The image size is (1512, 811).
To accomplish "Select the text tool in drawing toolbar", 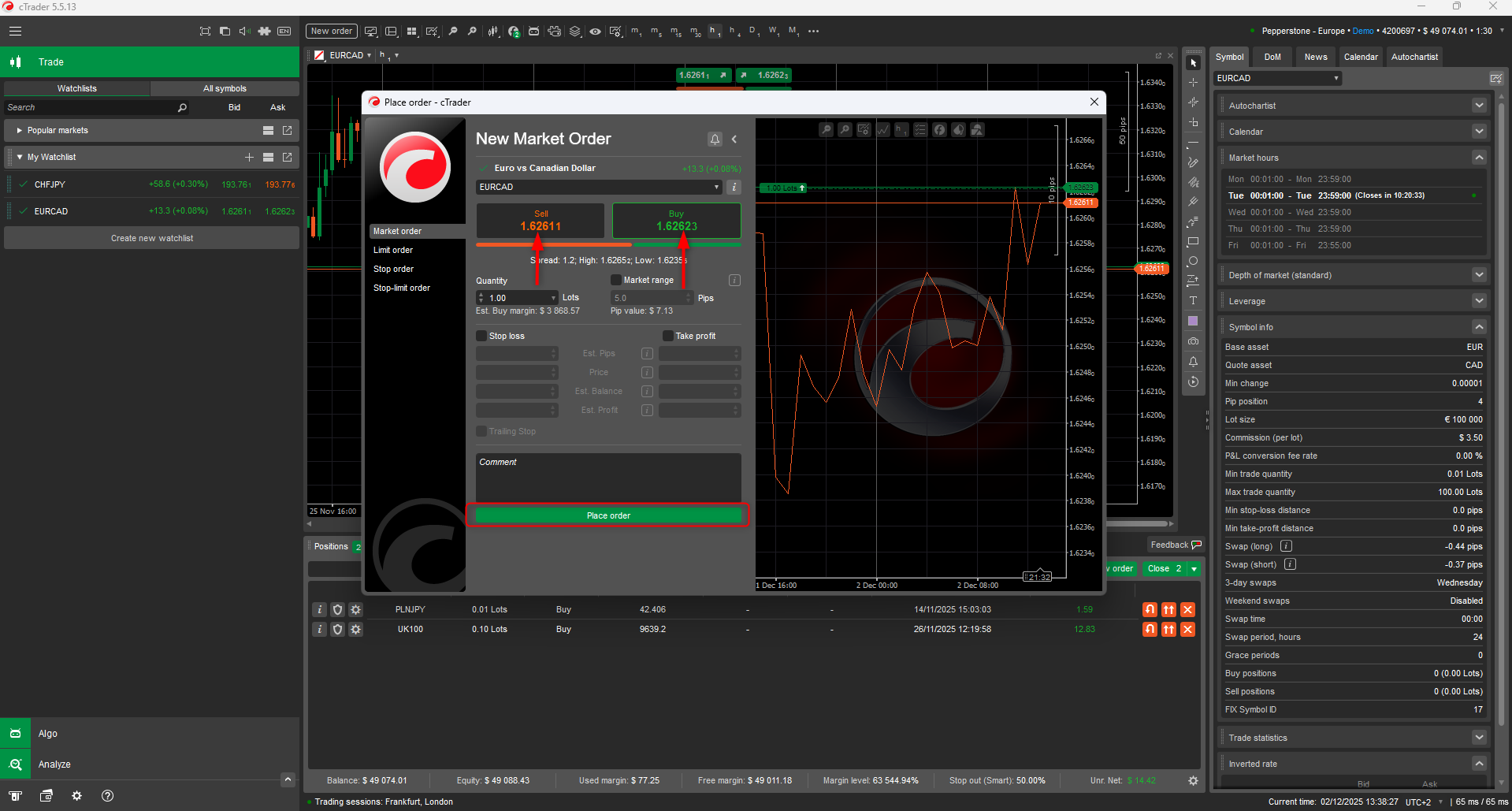I will [1193, 301].
